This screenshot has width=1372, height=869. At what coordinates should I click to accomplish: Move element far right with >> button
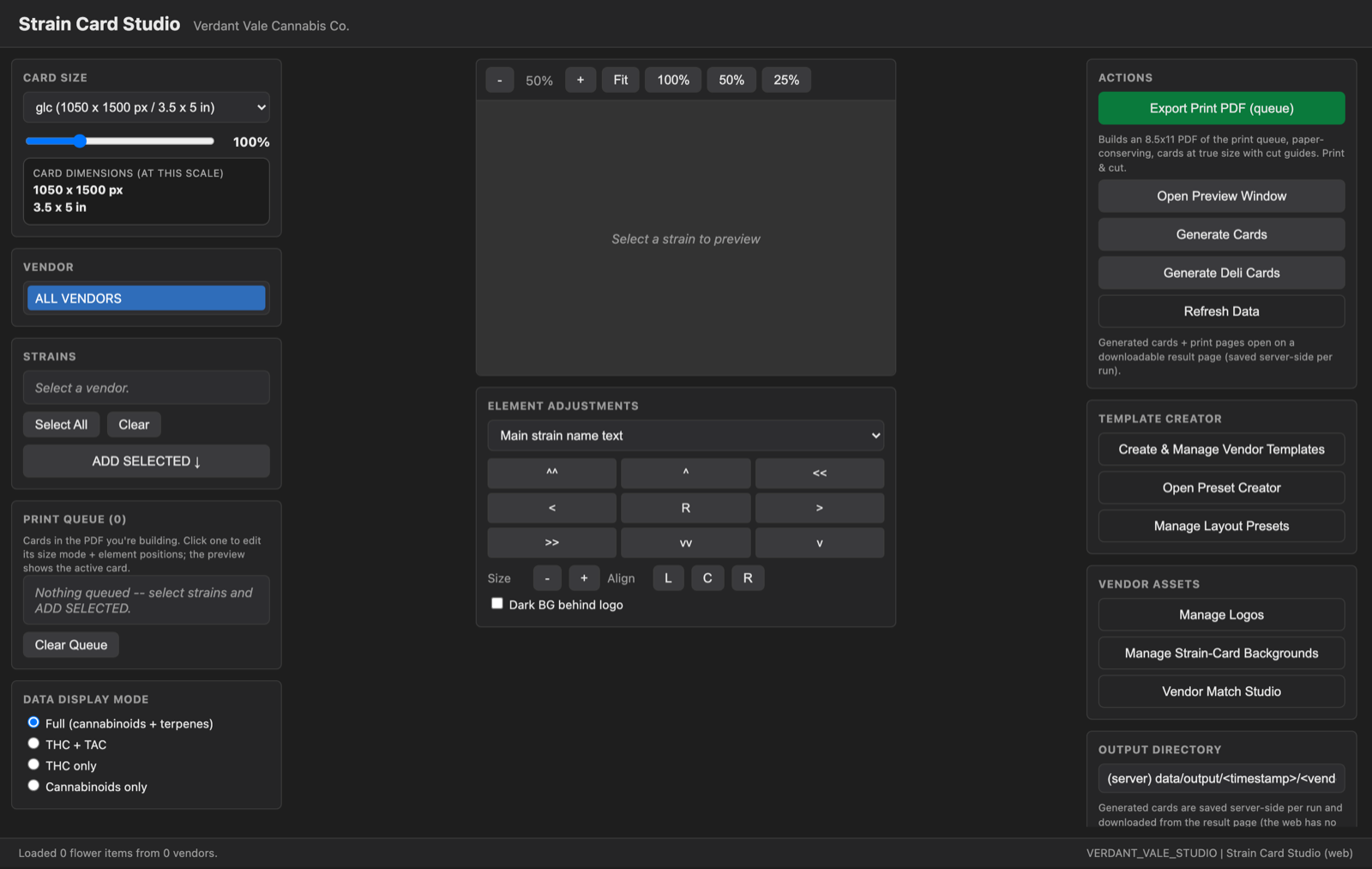click(552, 542)
